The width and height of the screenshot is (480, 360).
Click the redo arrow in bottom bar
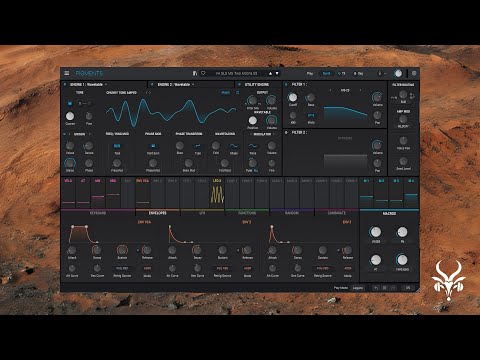393,288
